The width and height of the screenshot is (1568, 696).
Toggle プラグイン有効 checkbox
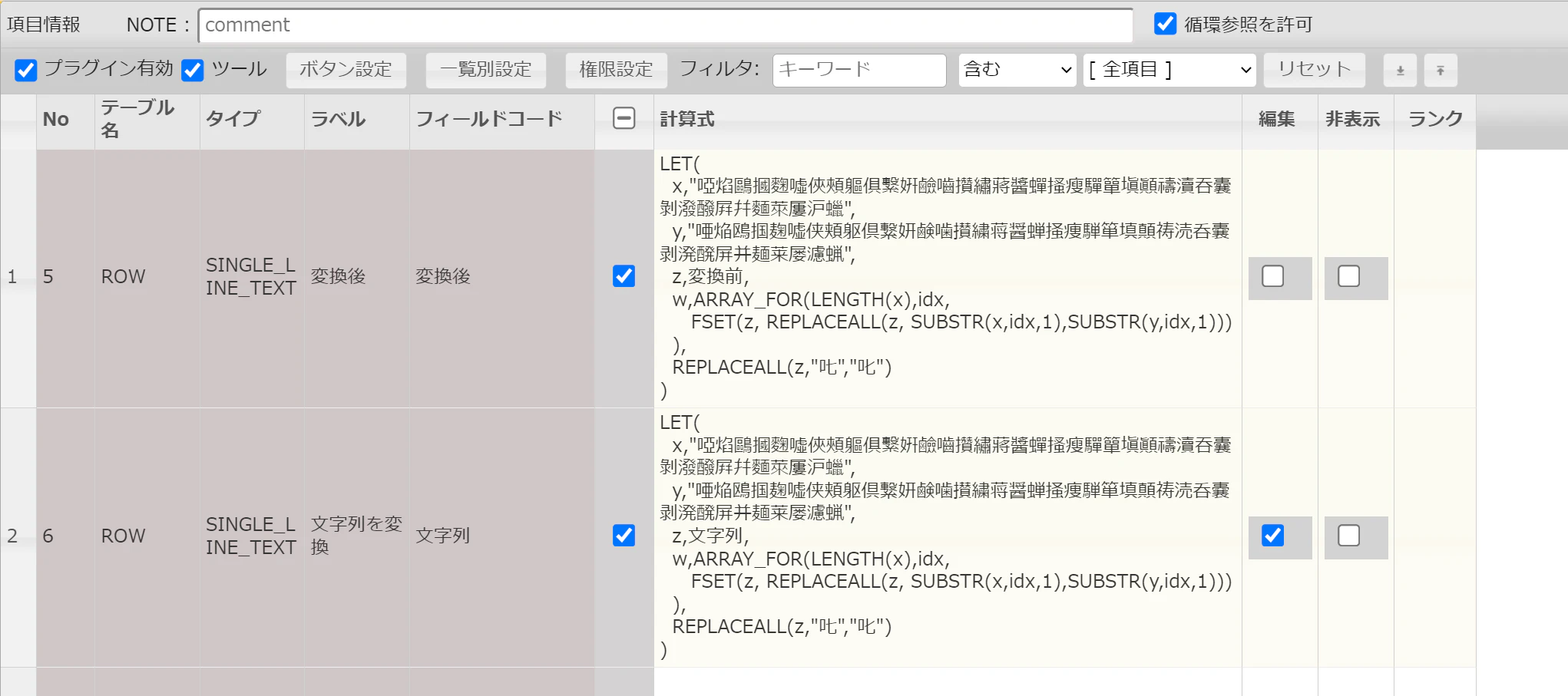25,70
